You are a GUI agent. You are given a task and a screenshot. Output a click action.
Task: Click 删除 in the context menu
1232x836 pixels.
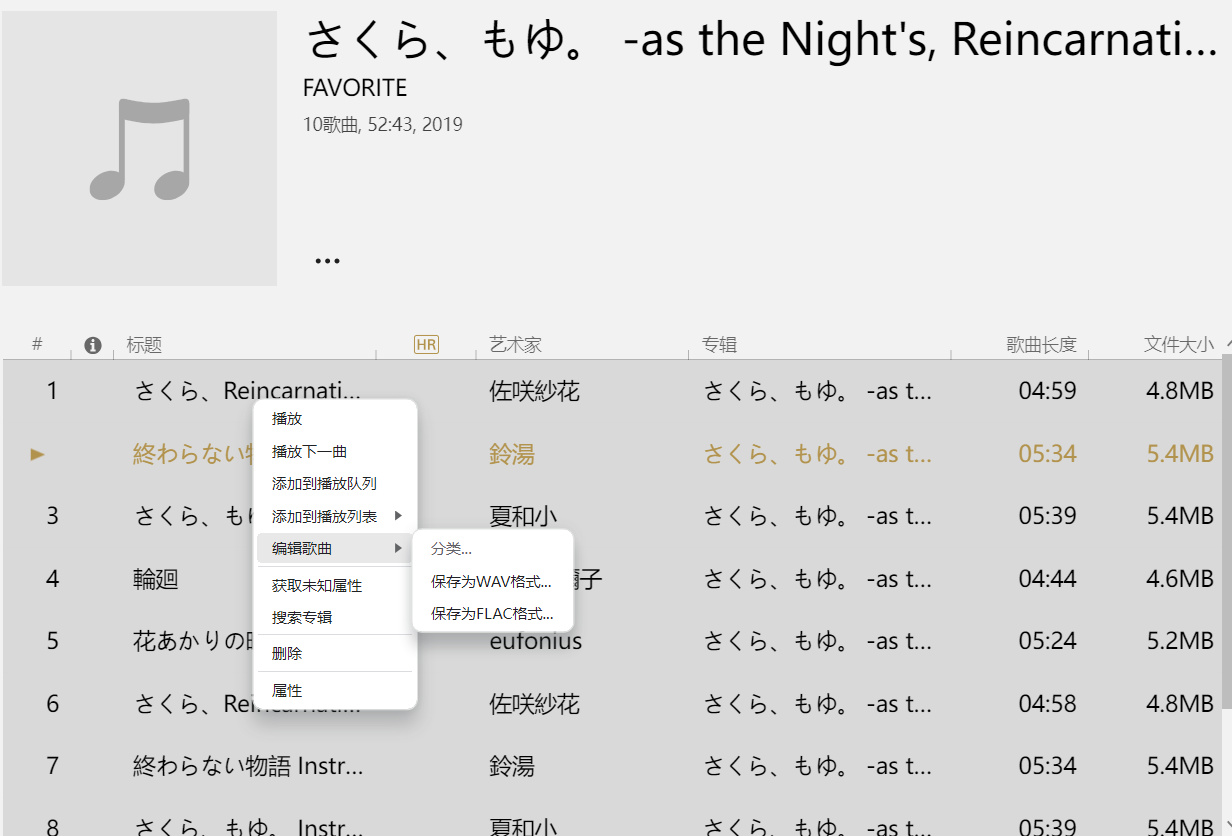[x=287, y=654]
